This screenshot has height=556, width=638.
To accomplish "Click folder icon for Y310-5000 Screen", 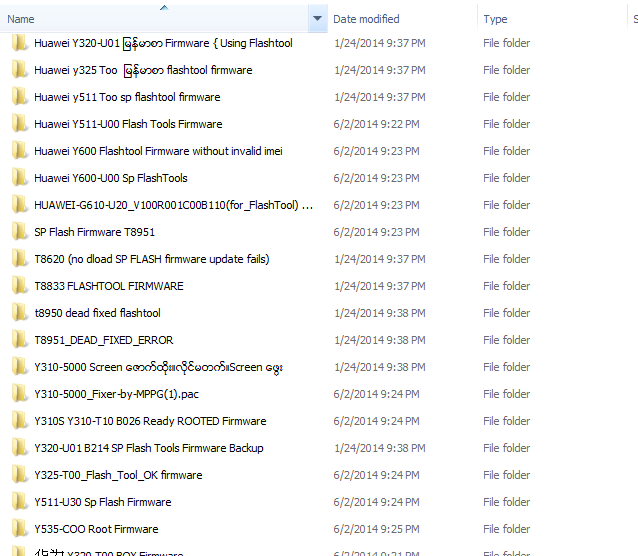I will pos(19,367).
